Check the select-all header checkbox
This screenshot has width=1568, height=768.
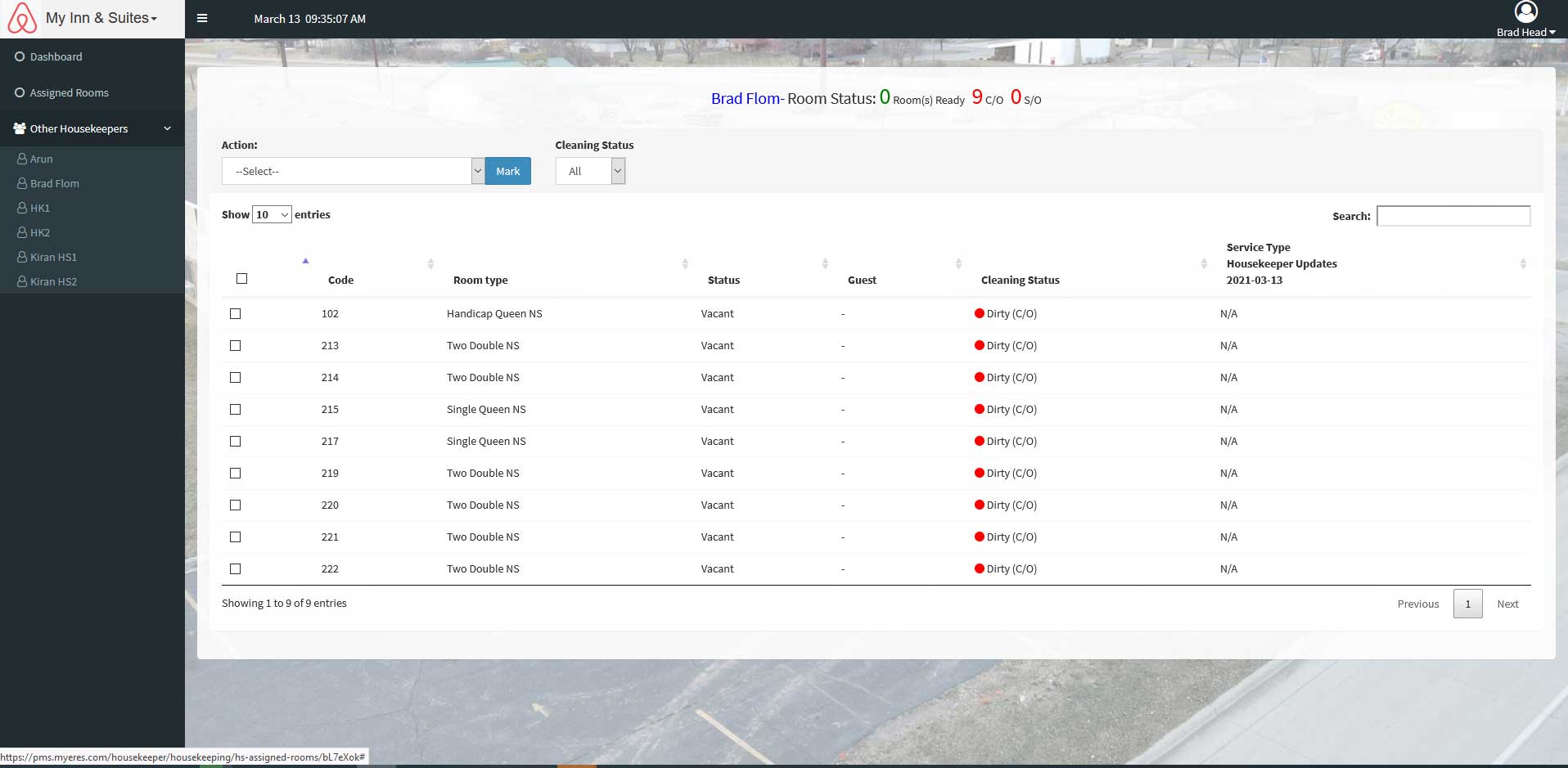[241, 278]
